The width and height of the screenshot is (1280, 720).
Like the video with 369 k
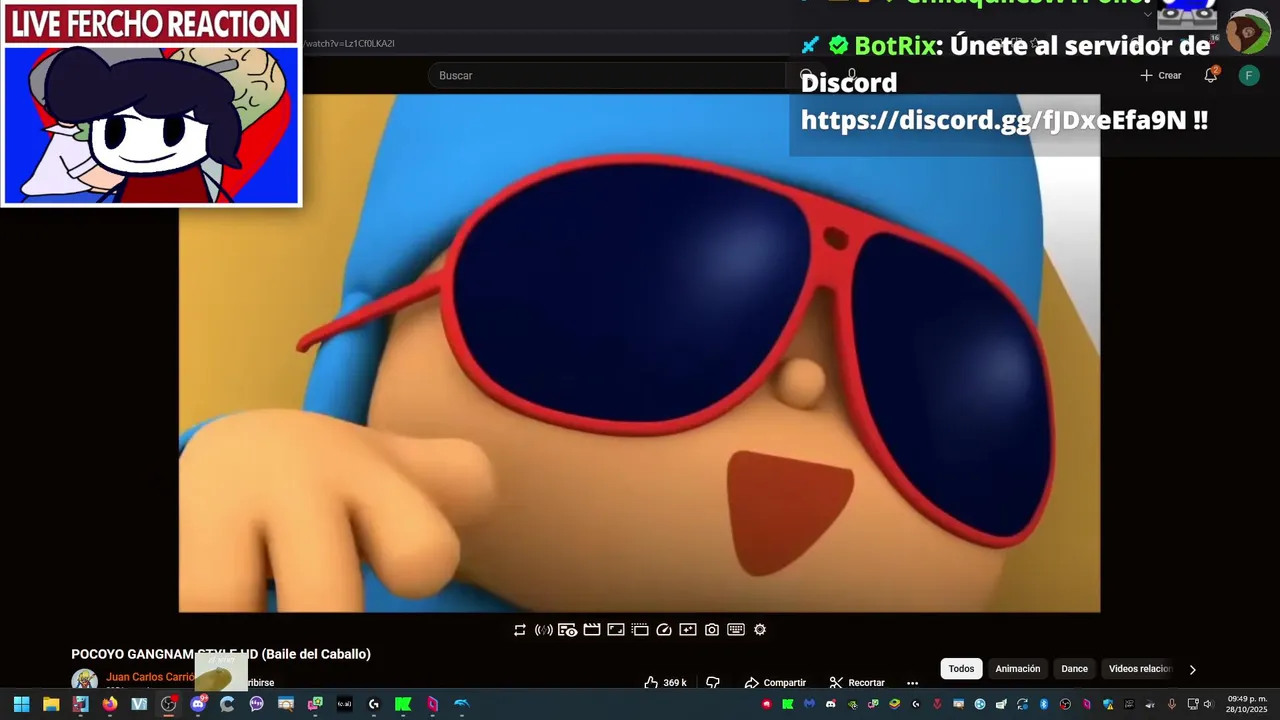tap(665, 683)
